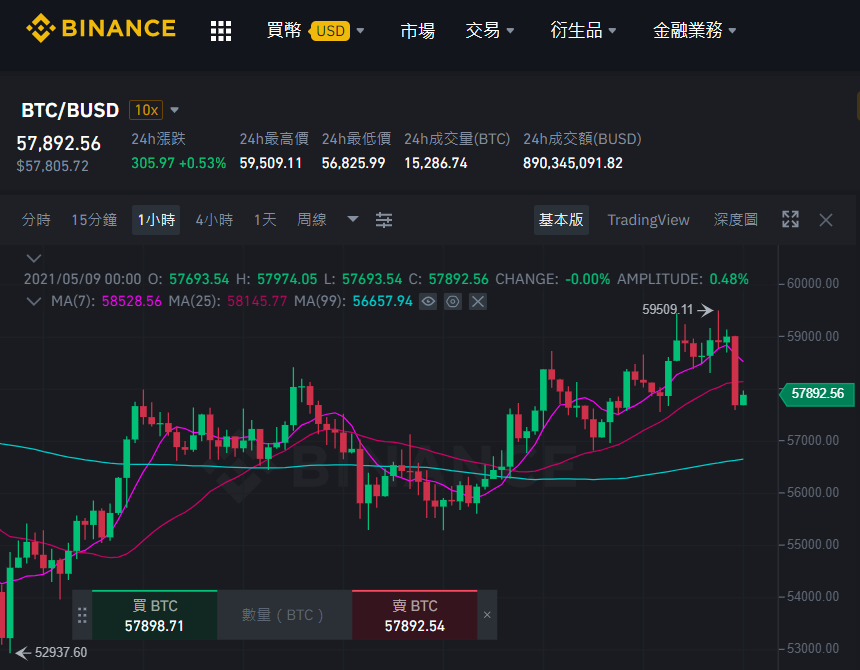The width and height of the screenshot is (860, 670).
Task: Close the chart panel with the X icon
Action: 825,220
